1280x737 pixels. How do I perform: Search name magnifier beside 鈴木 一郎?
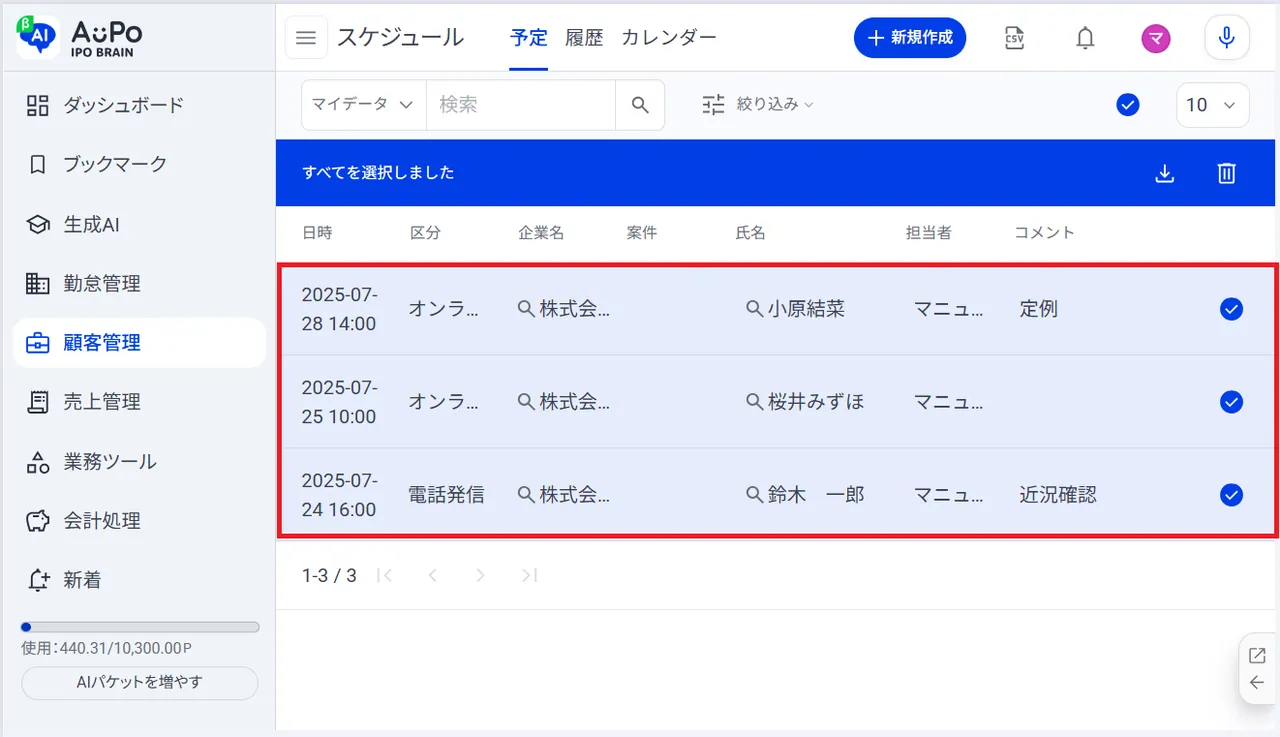pos(755,494)
